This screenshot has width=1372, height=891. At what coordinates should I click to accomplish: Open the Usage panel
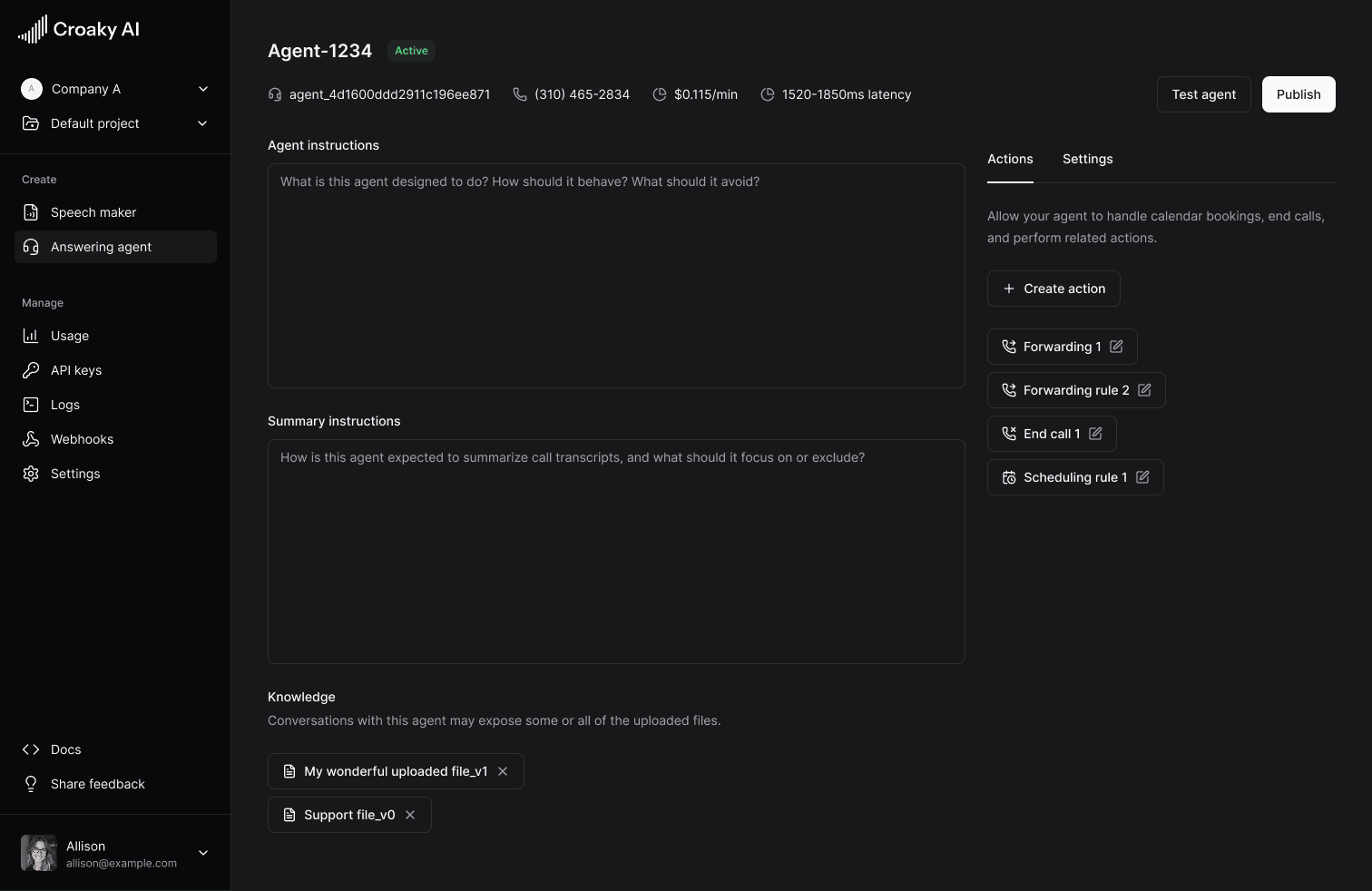click(69, 335)
